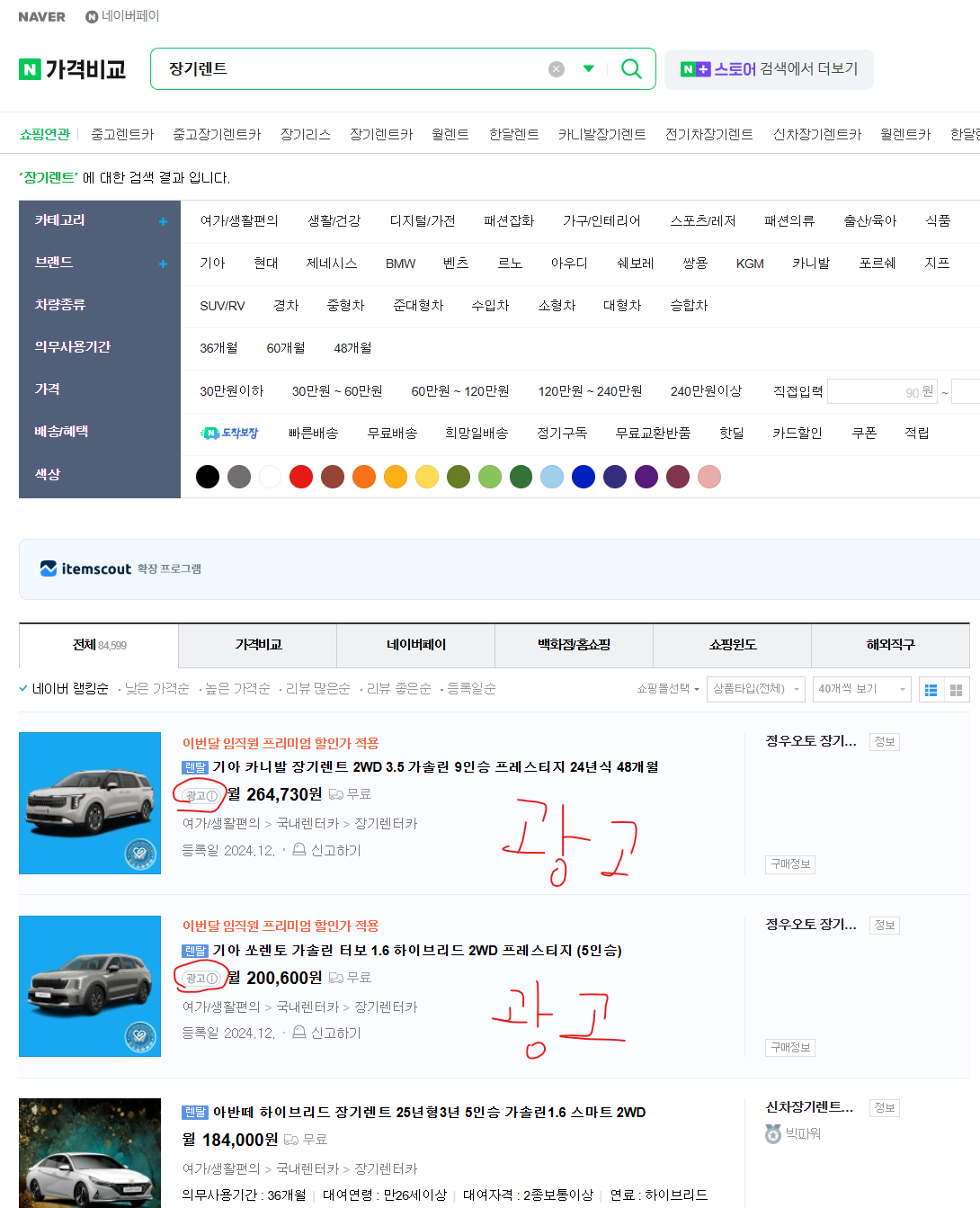980x1208 pixels.
Task: Switch to the 전체 tab
Action: (99, 645)
